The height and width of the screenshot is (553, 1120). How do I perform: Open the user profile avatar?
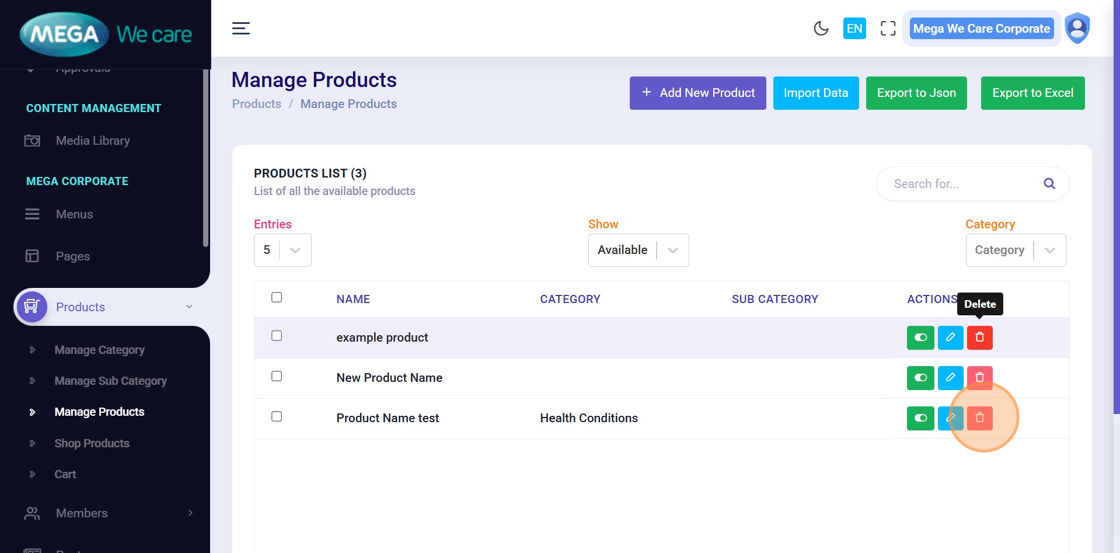[x=1077, y=28]
